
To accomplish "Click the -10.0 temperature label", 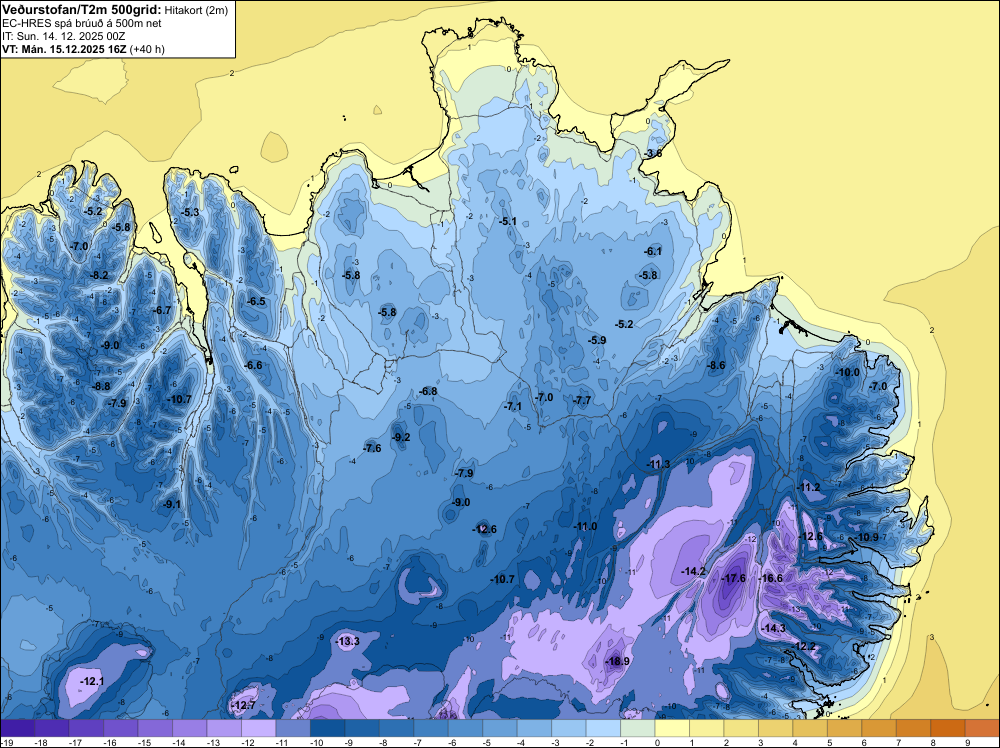I will (848, 372).
